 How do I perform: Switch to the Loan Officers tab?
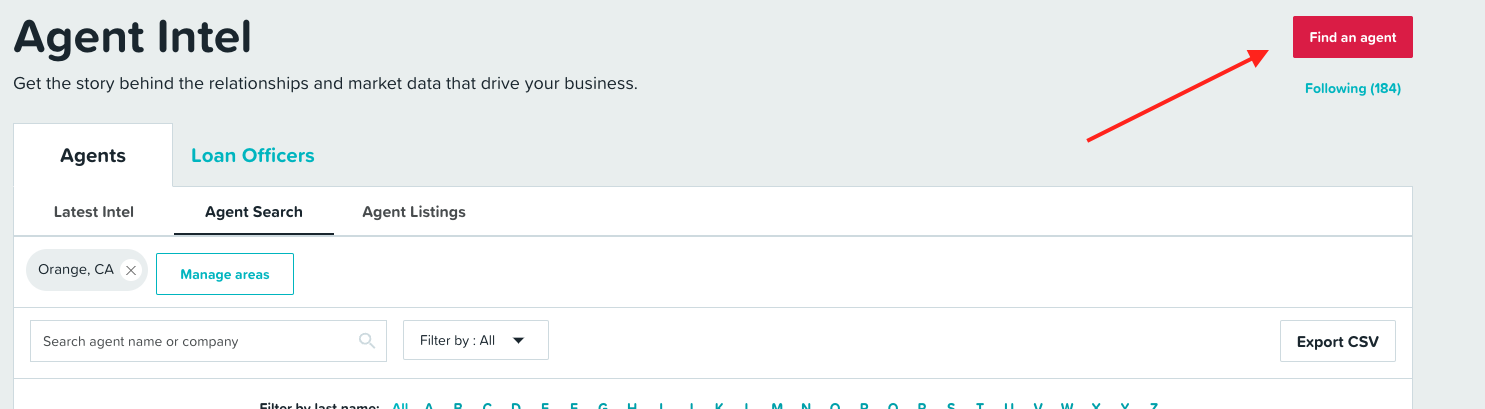coord(253,155)
